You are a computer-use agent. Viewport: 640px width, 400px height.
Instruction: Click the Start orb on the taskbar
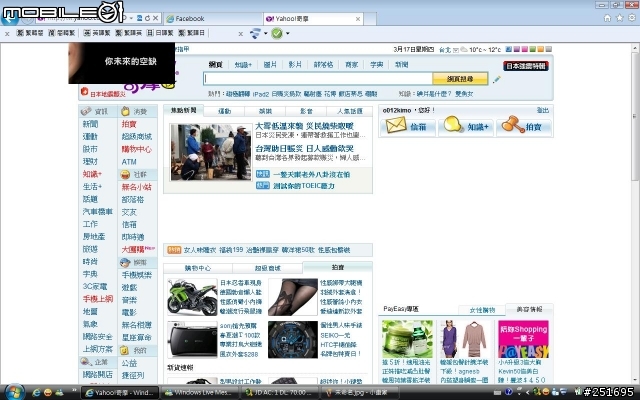pos(14,392)
